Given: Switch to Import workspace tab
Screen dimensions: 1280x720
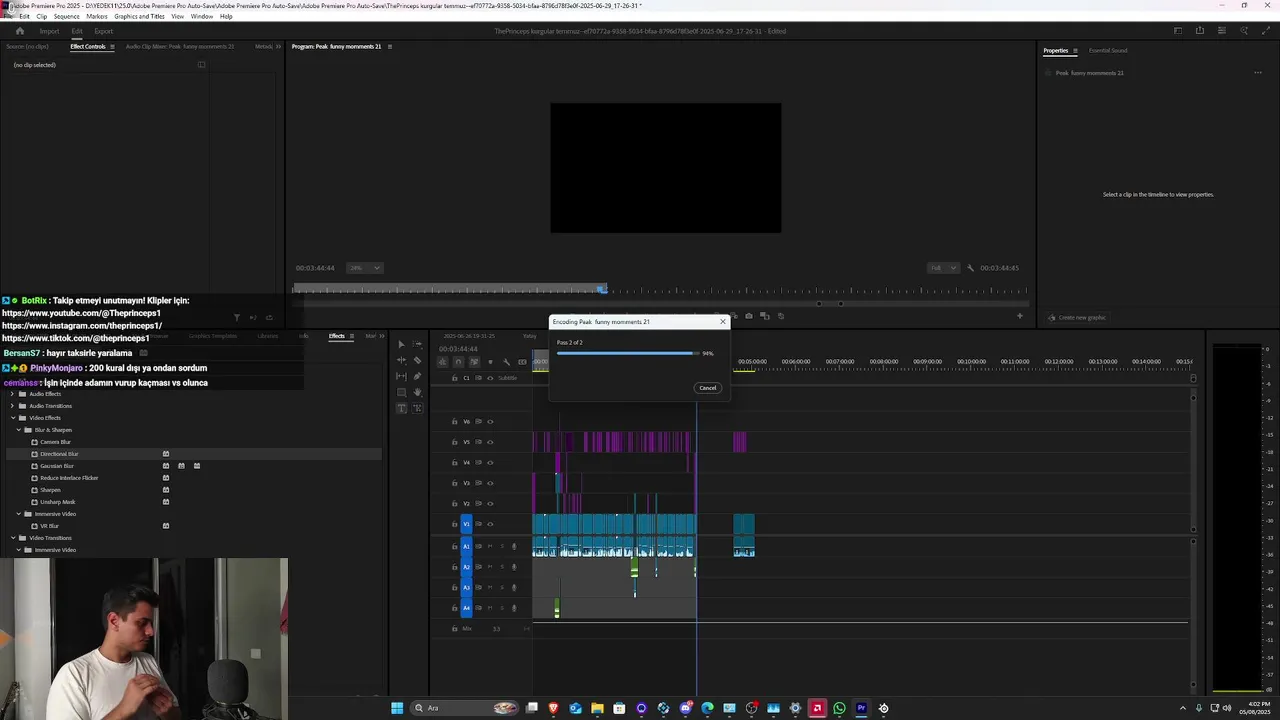Looking at the screenshot, I should pyautogui.click(x=49, y=31).
